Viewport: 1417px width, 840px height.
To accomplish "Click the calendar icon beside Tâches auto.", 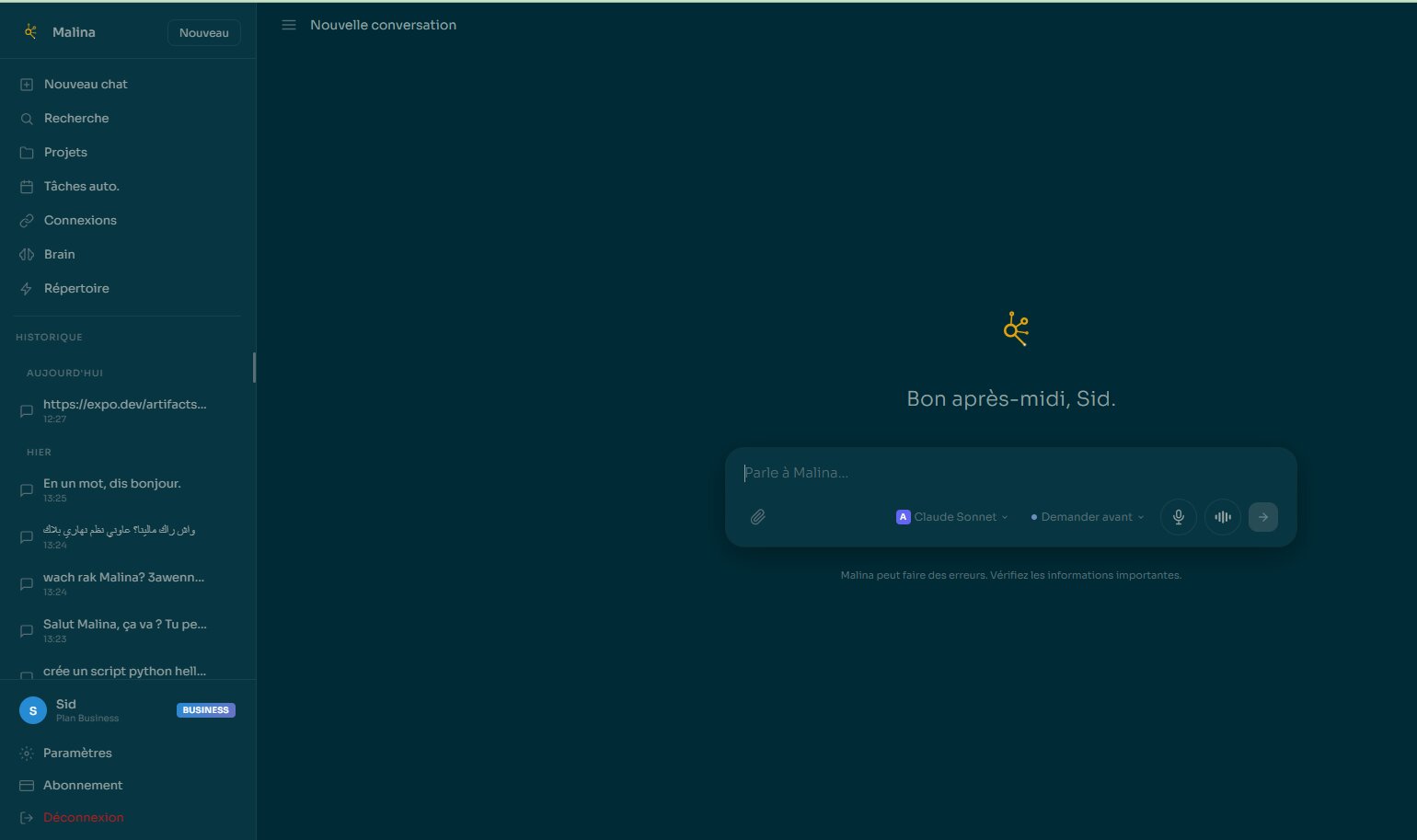I will coord(27,187).
